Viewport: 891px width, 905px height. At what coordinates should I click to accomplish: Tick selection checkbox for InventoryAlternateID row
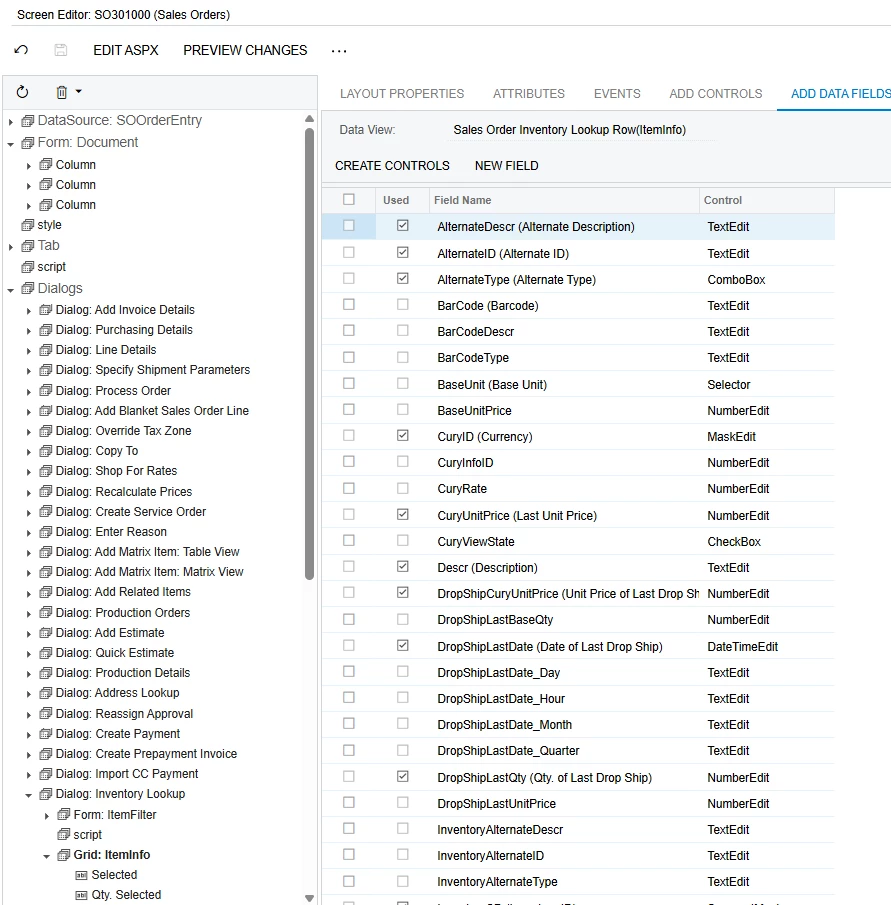coord(349,854)
